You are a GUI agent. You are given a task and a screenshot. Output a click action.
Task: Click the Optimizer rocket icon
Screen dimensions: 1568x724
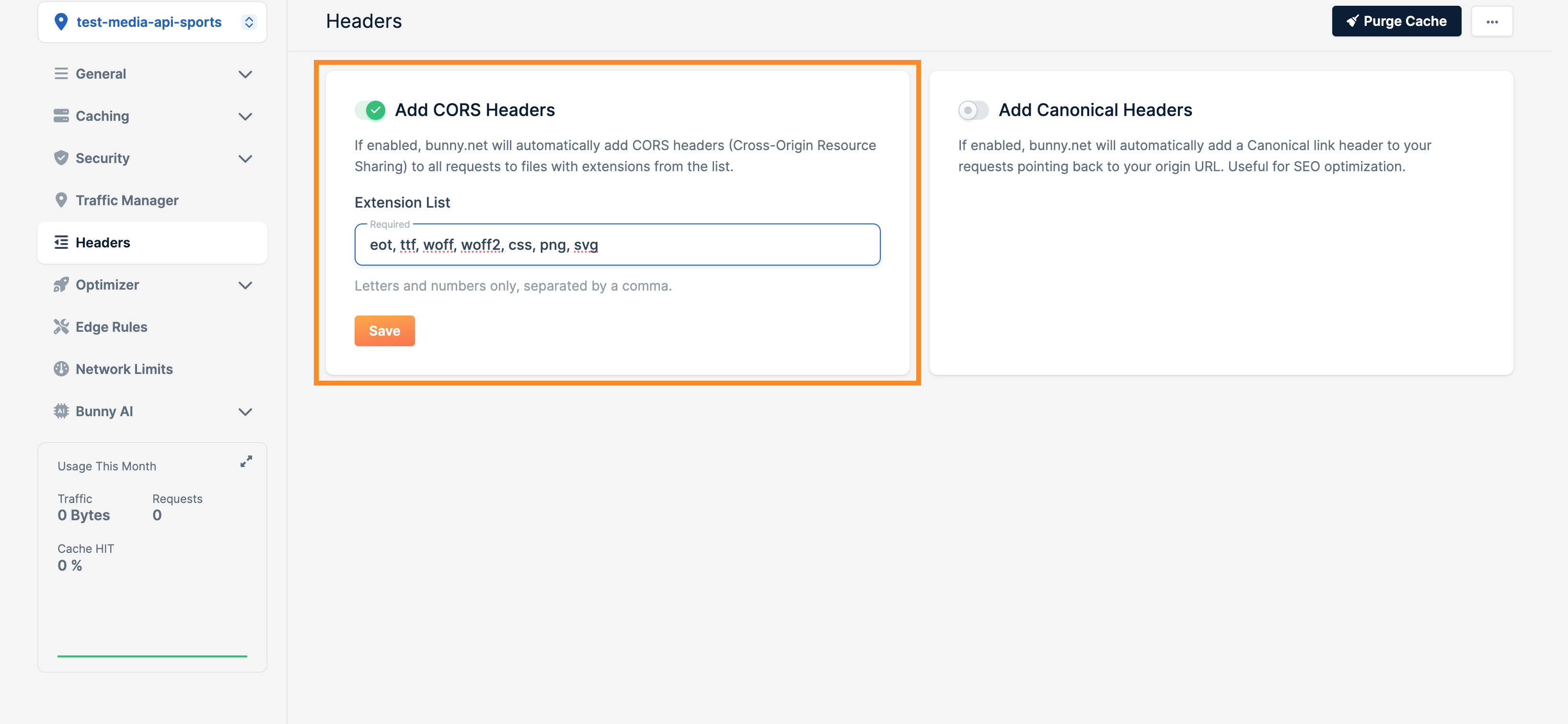(x=61, y=283)
